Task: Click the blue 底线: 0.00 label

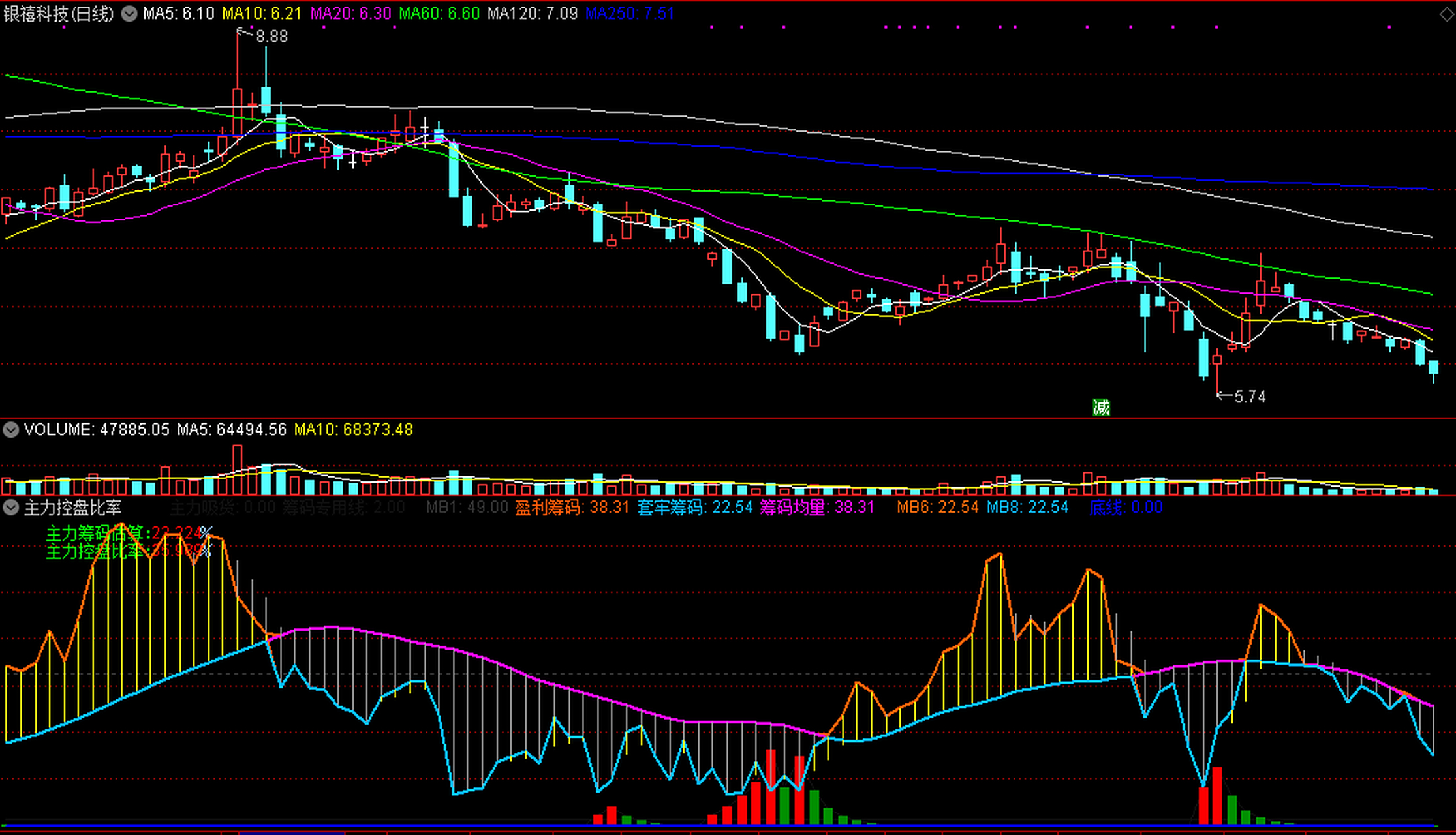Action: point(1126,508)
